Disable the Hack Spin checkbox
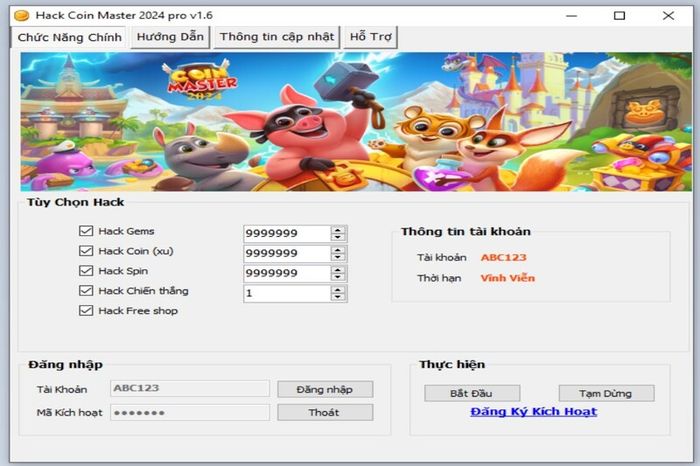This screenshot has height=466, width=700. click(86, 270)
